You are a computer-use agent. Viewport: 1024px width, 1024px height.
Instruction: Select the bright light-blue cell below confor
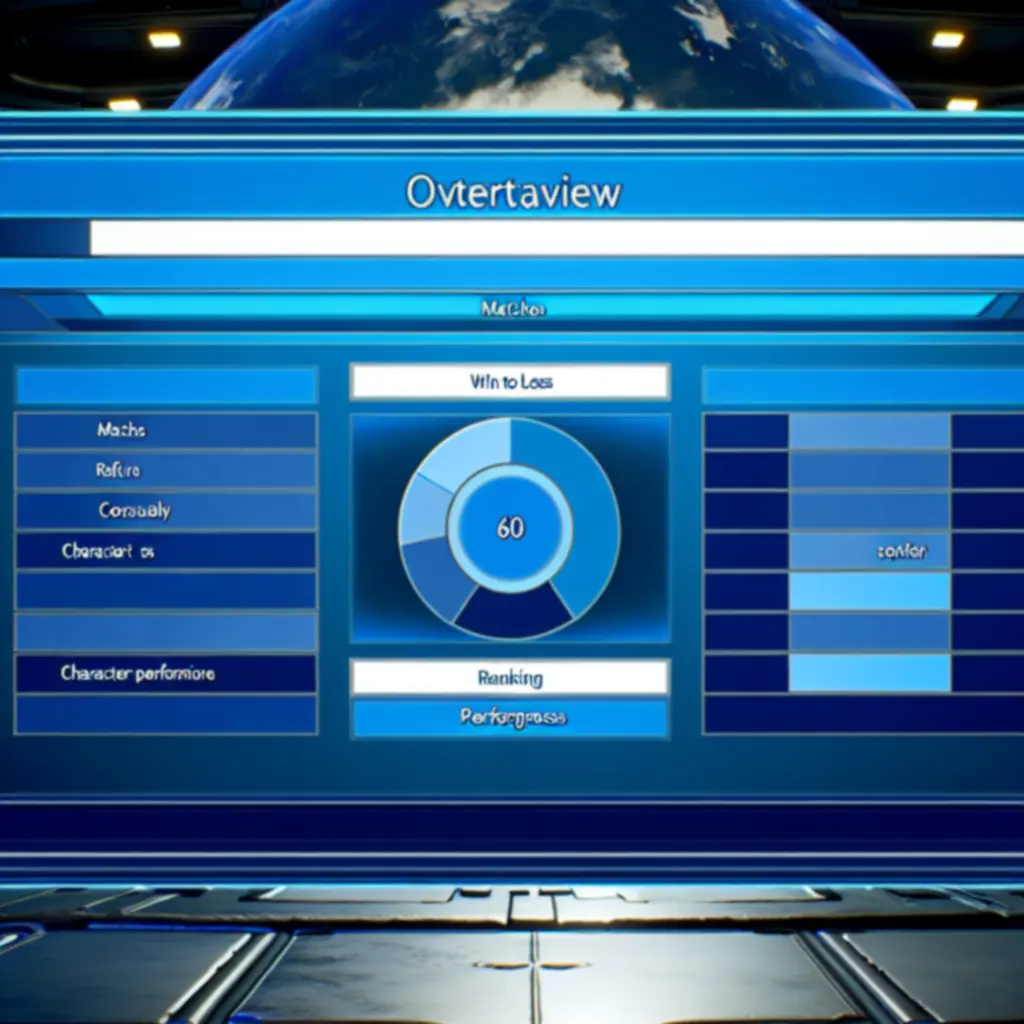tap(869, 592)
